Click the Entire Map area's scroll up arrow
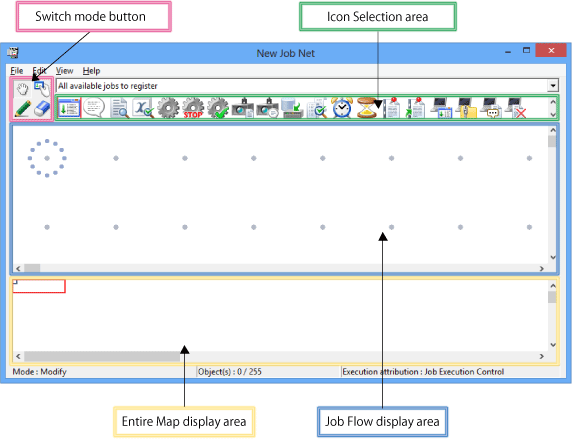 pos(553,286)
